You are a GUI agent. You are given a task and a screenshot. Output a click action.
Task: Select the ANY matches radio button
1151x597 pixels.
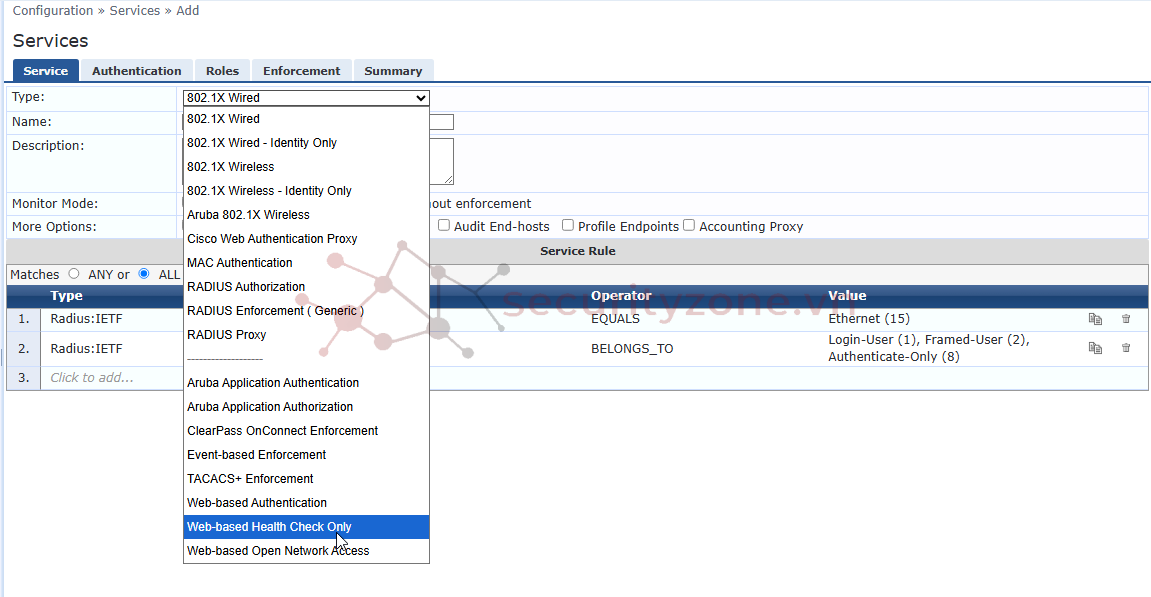pos(74,274)
